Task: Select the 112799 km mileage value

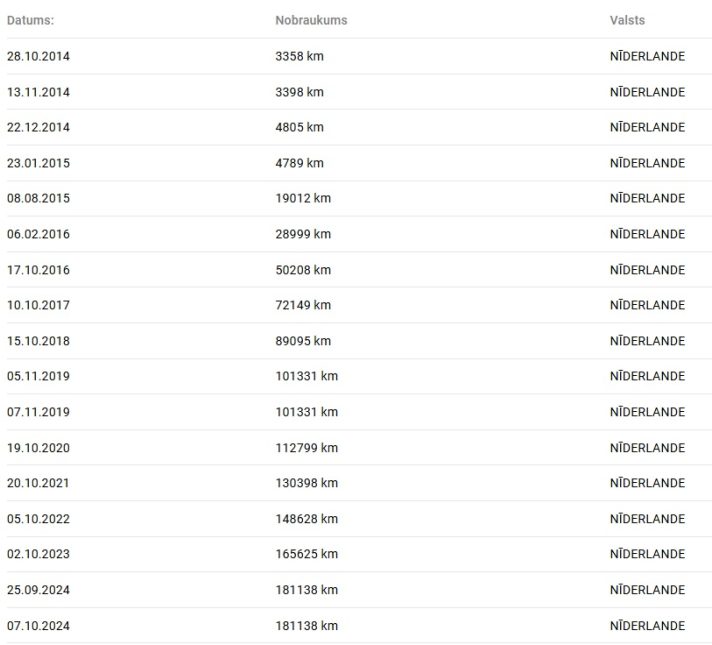Action: click(307, 448)
